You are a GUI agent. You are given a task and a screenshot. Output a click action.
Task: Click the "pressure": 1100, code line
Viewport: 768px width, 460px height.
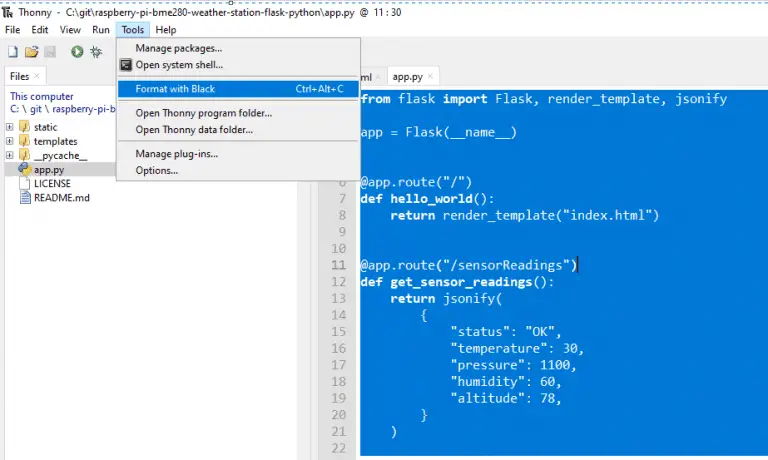[513, 365]
